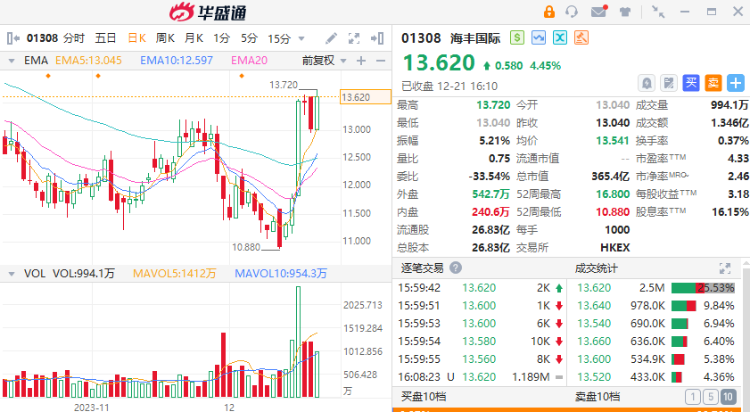
Task: Click the stock code 01308 in chart toolbar
Action: [42, 38]
